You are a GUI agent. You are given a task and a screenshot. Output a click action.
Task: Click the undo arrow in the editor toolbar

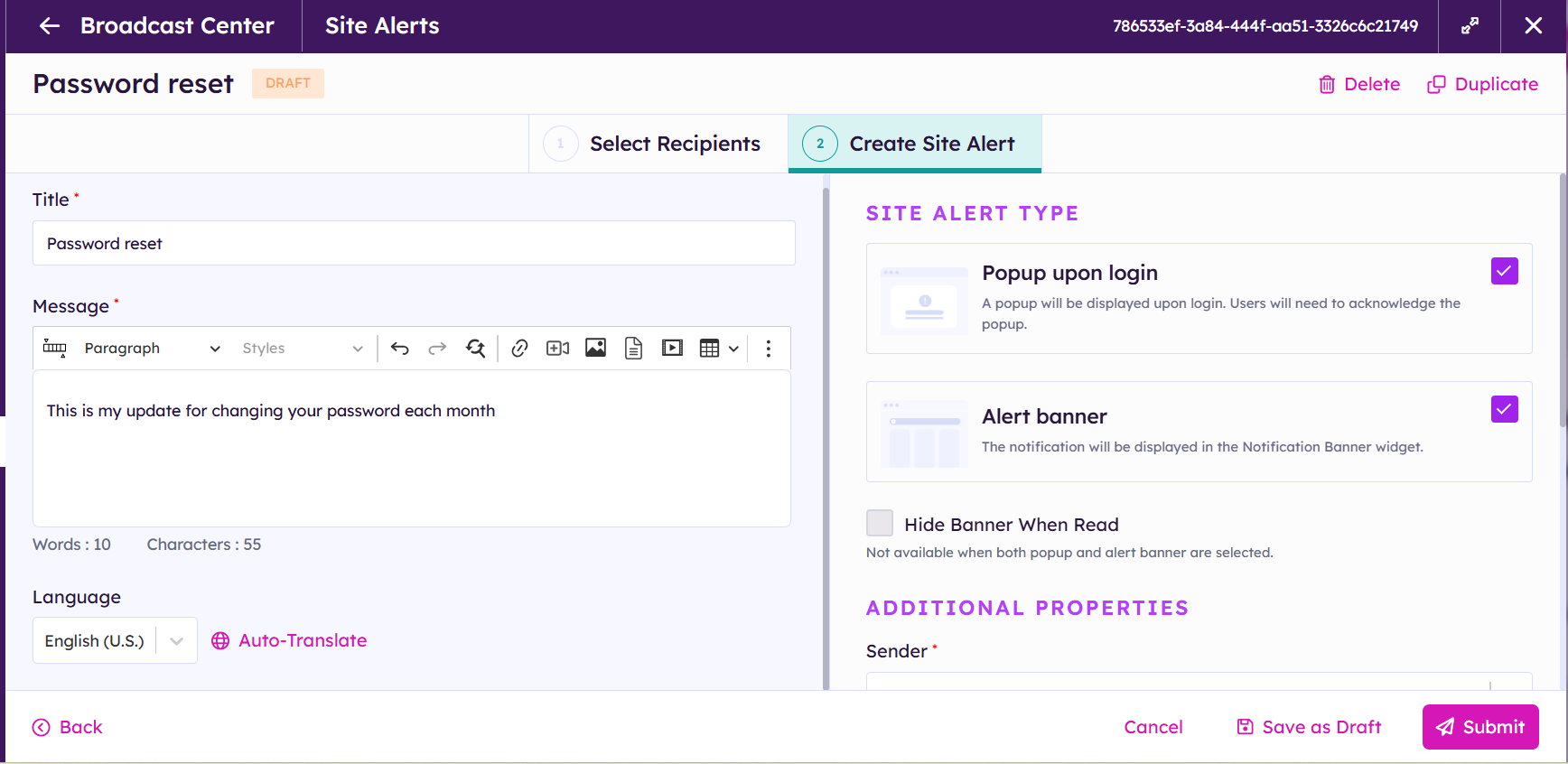click(399, 349)
